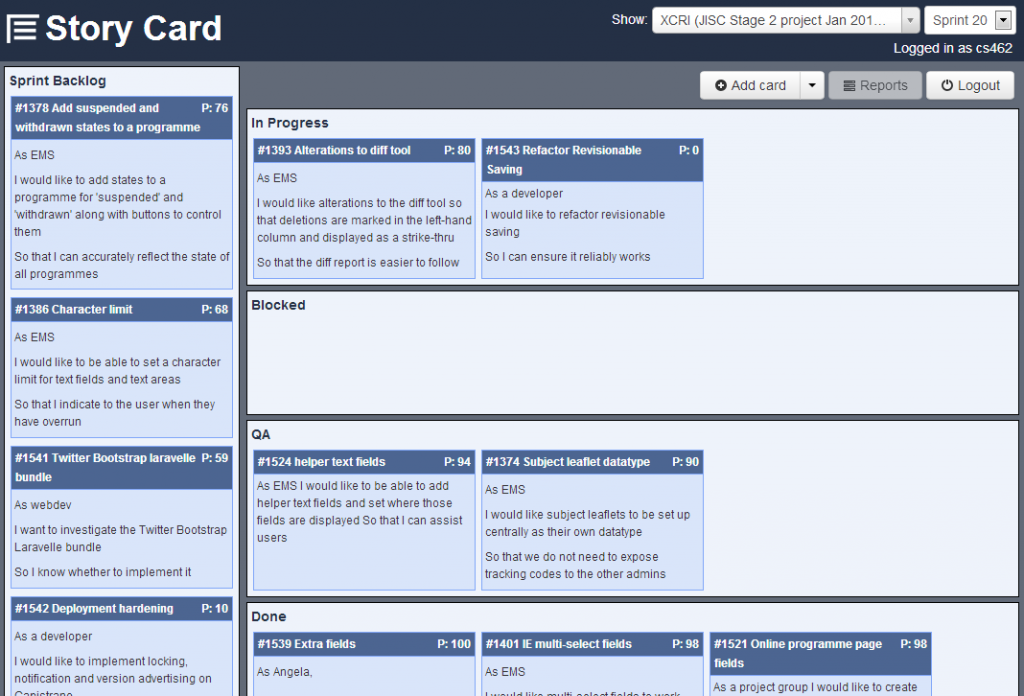Expand the Add card split arrow
The width and height of the screenshot is (1024, 696).
click(811, 86)
